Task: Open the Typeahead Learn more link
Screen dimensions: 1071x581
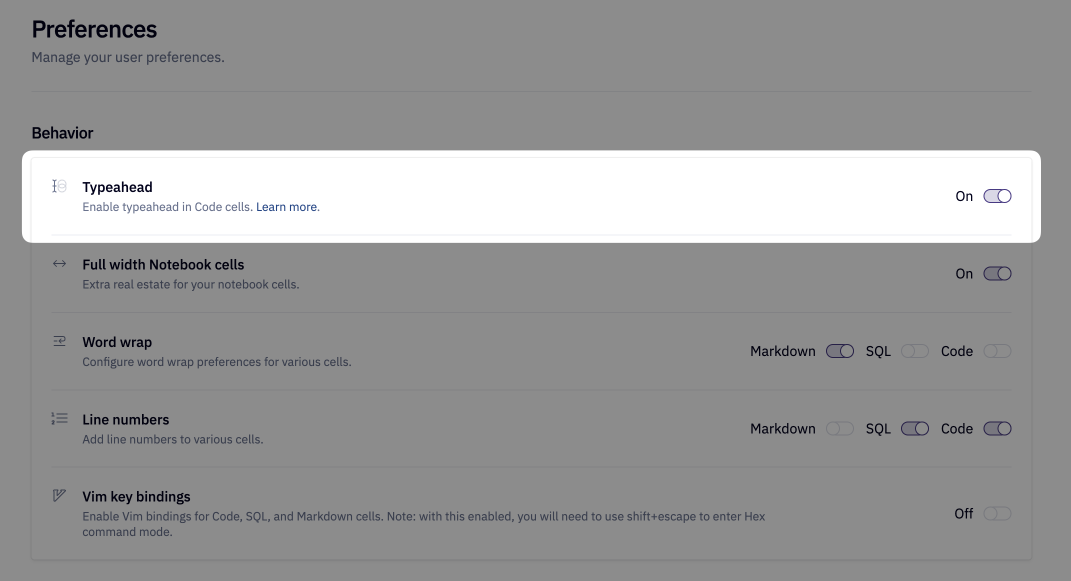Action: pos(287,206)
